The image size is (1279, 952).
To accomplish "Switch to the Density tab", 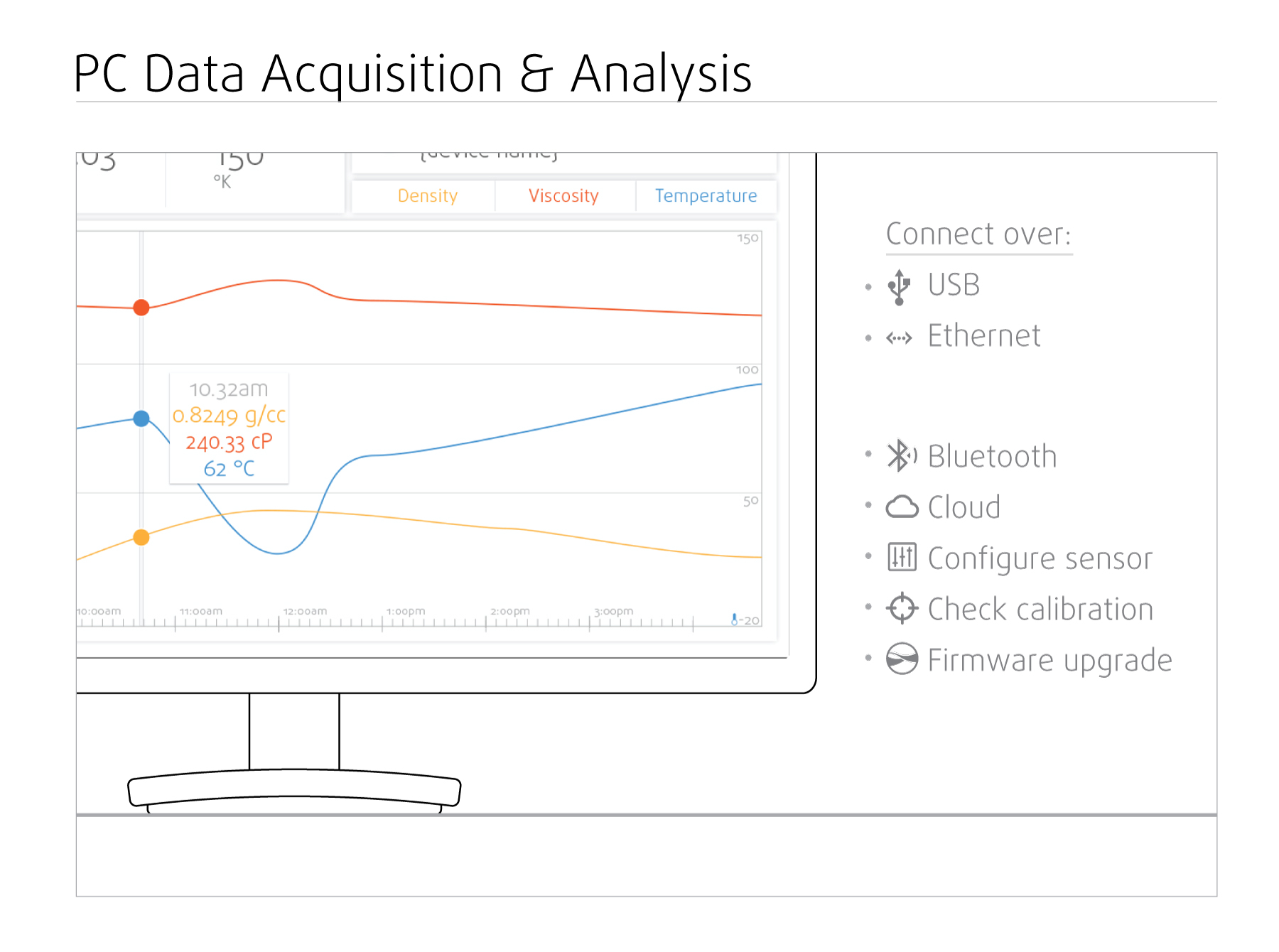I will 427,196.
